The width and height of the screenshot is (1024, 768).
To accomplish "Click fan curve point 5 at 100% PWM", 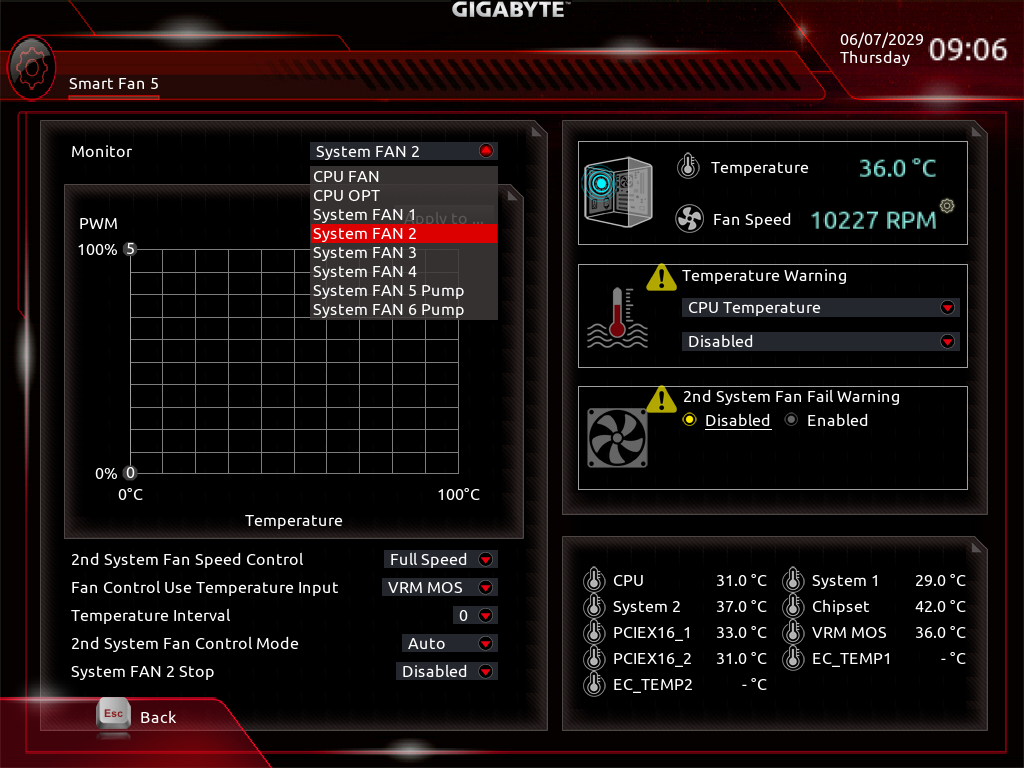I will 131,249.
